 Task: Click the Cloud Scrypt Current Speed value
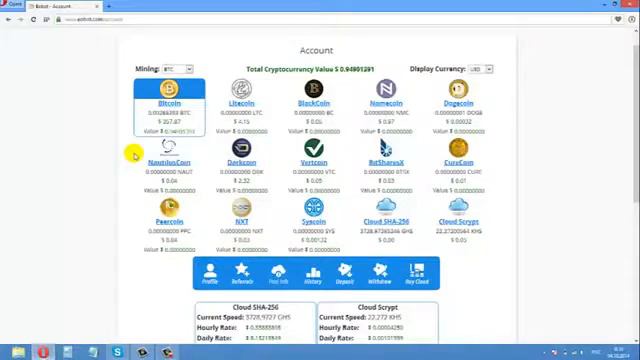384,317
